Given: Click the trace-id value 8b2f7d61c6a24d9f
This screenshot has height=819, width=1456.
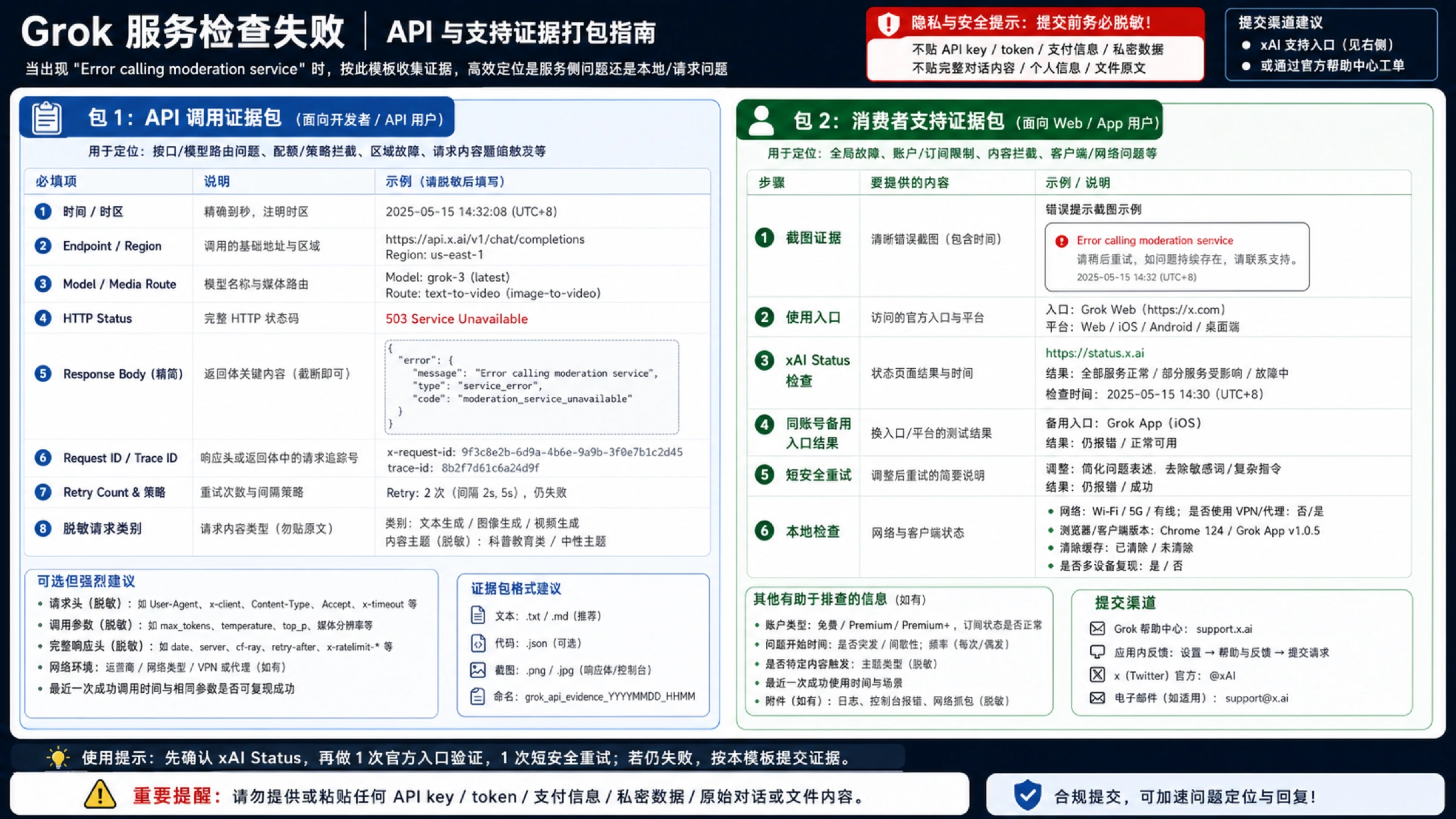Looking at the screenshot, I should pos(490,468).
